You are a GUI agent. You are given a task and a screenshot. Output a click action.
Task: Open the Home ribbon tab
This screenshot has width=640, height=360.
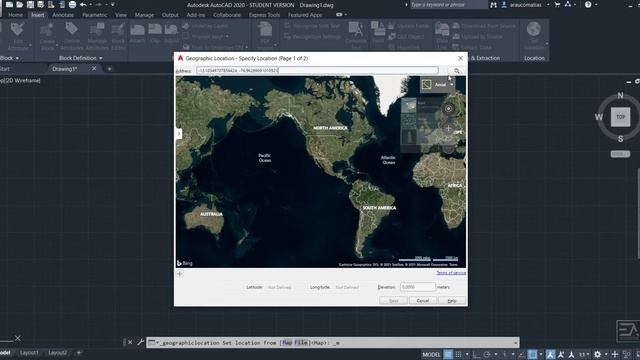click(x=16, y=15)
